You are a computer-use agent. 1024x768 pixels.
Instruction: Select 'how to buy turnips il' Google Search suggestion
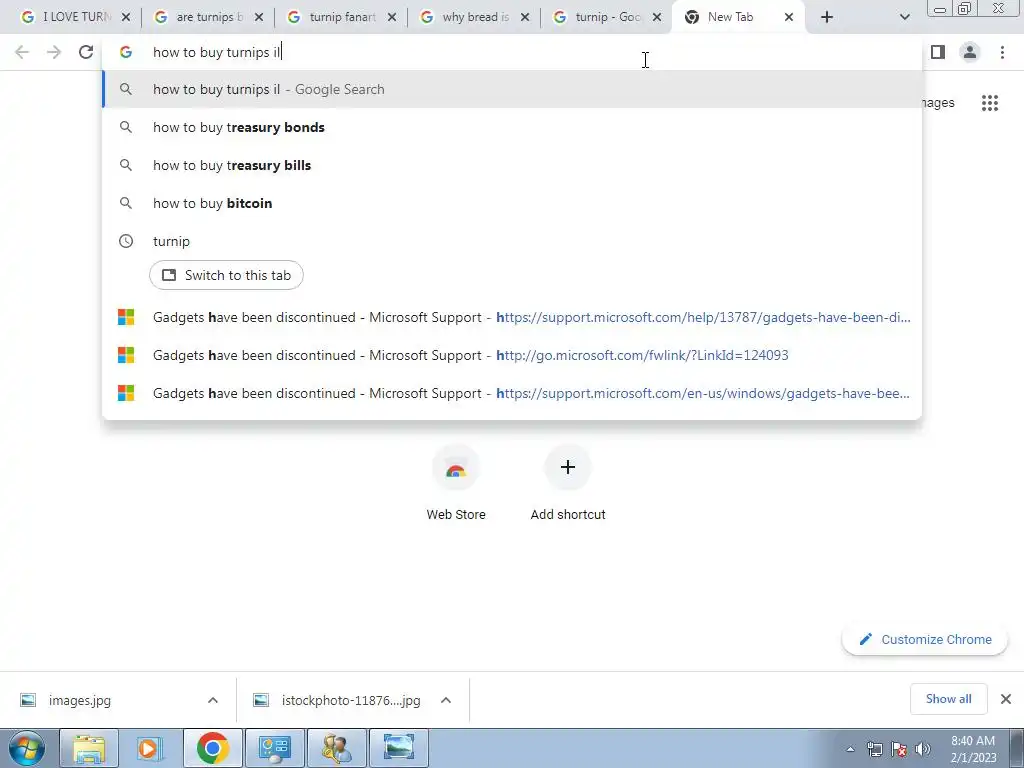pyautogui.click(x=513, y=89)
